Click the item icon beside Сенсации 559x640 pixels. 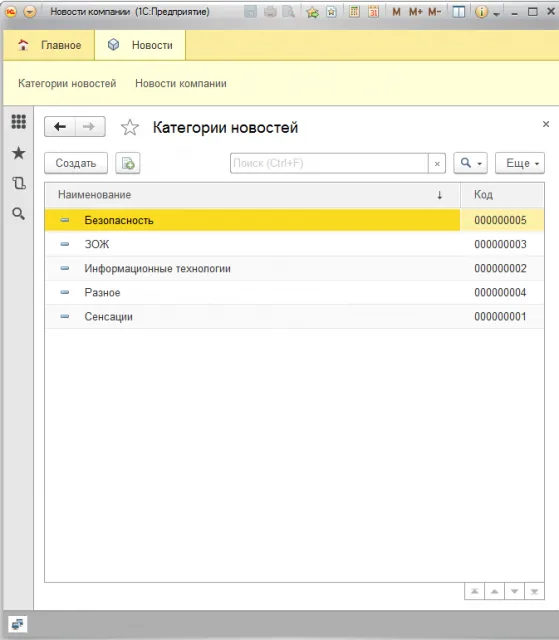tap(65, 316)
